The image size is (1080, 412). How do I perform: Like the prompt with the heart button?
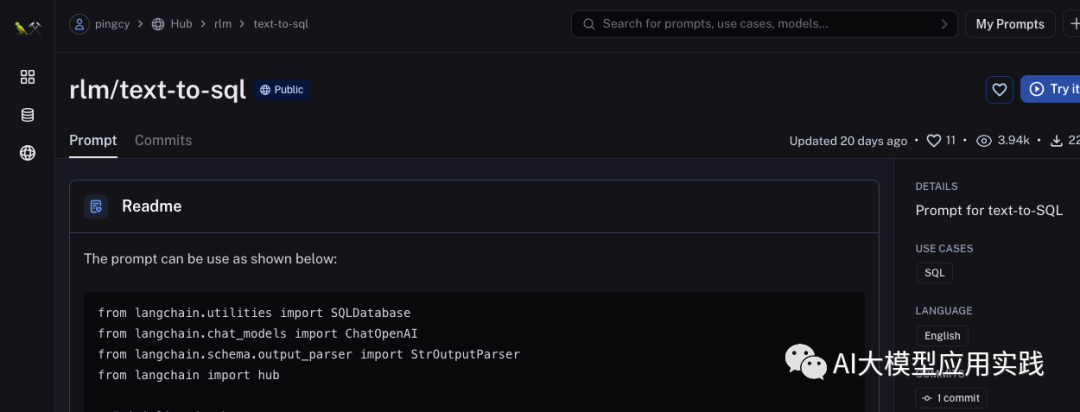coord(999,90)
